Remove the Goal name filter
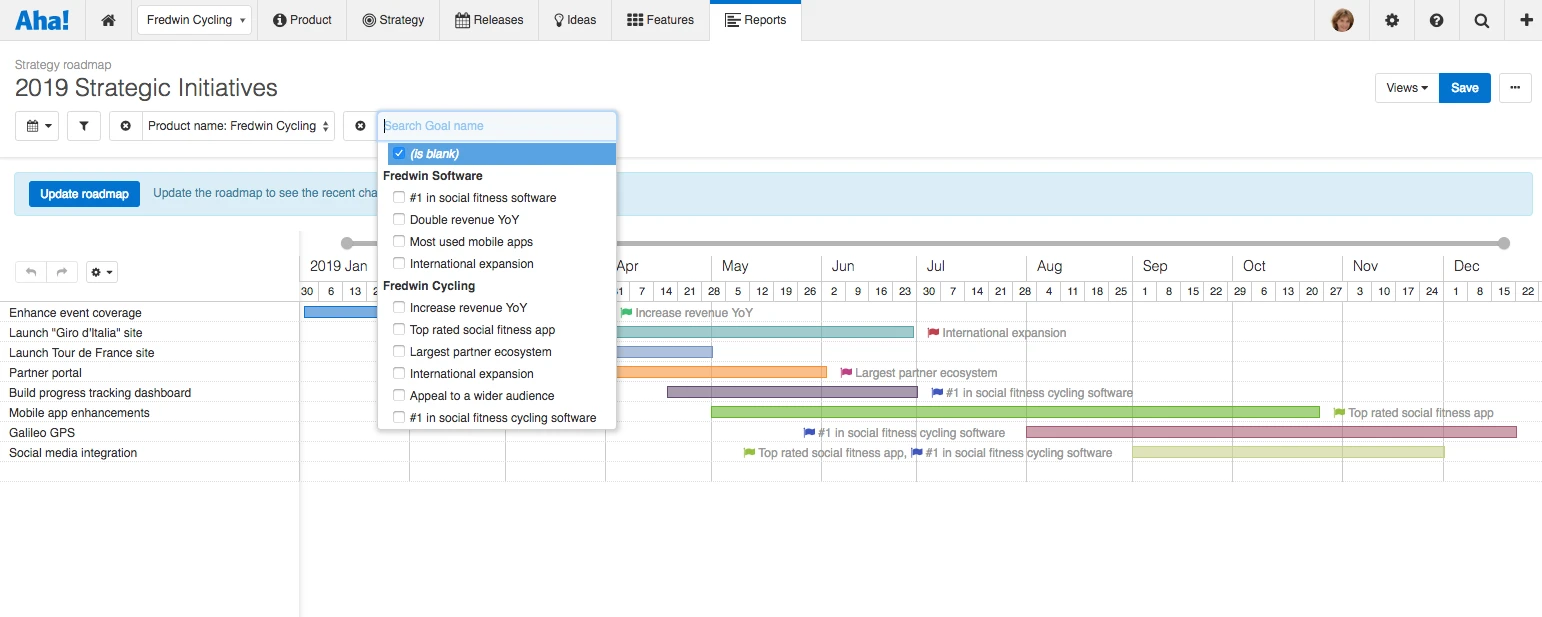Image resolution: width=1542 pixels, height=617 pixels. 360,126
